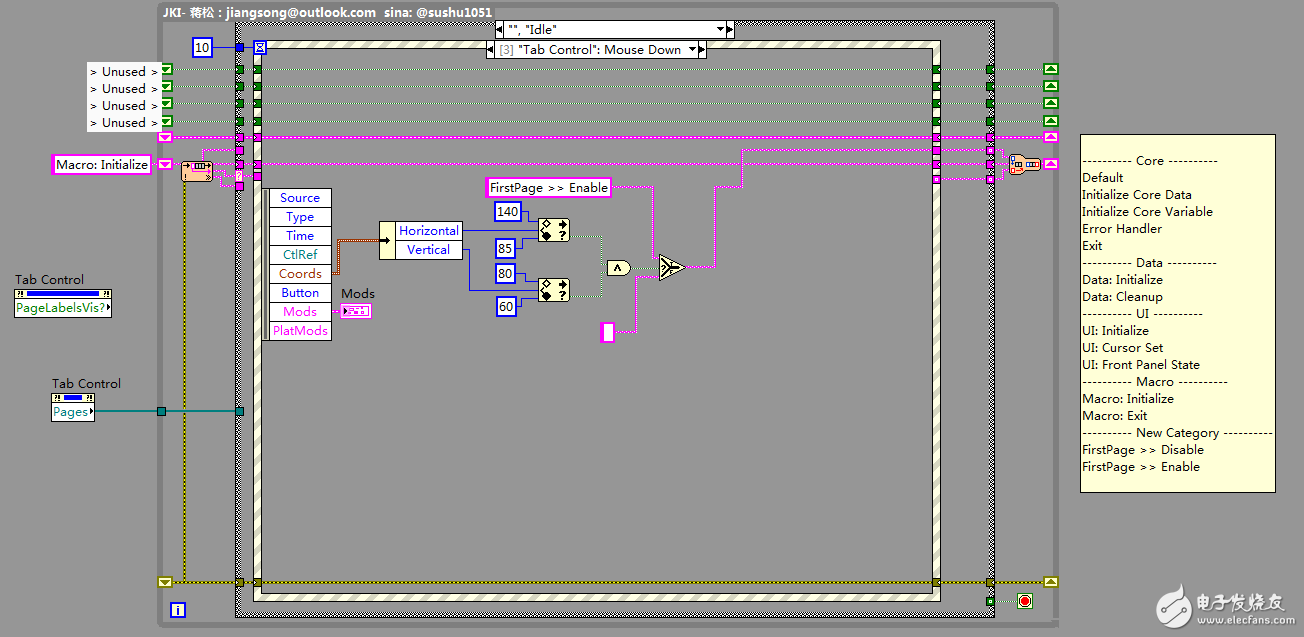This screenshot has width=1304, height=637.
Task: Select the upper In Range and Coerce node
Action: point(553,230)
